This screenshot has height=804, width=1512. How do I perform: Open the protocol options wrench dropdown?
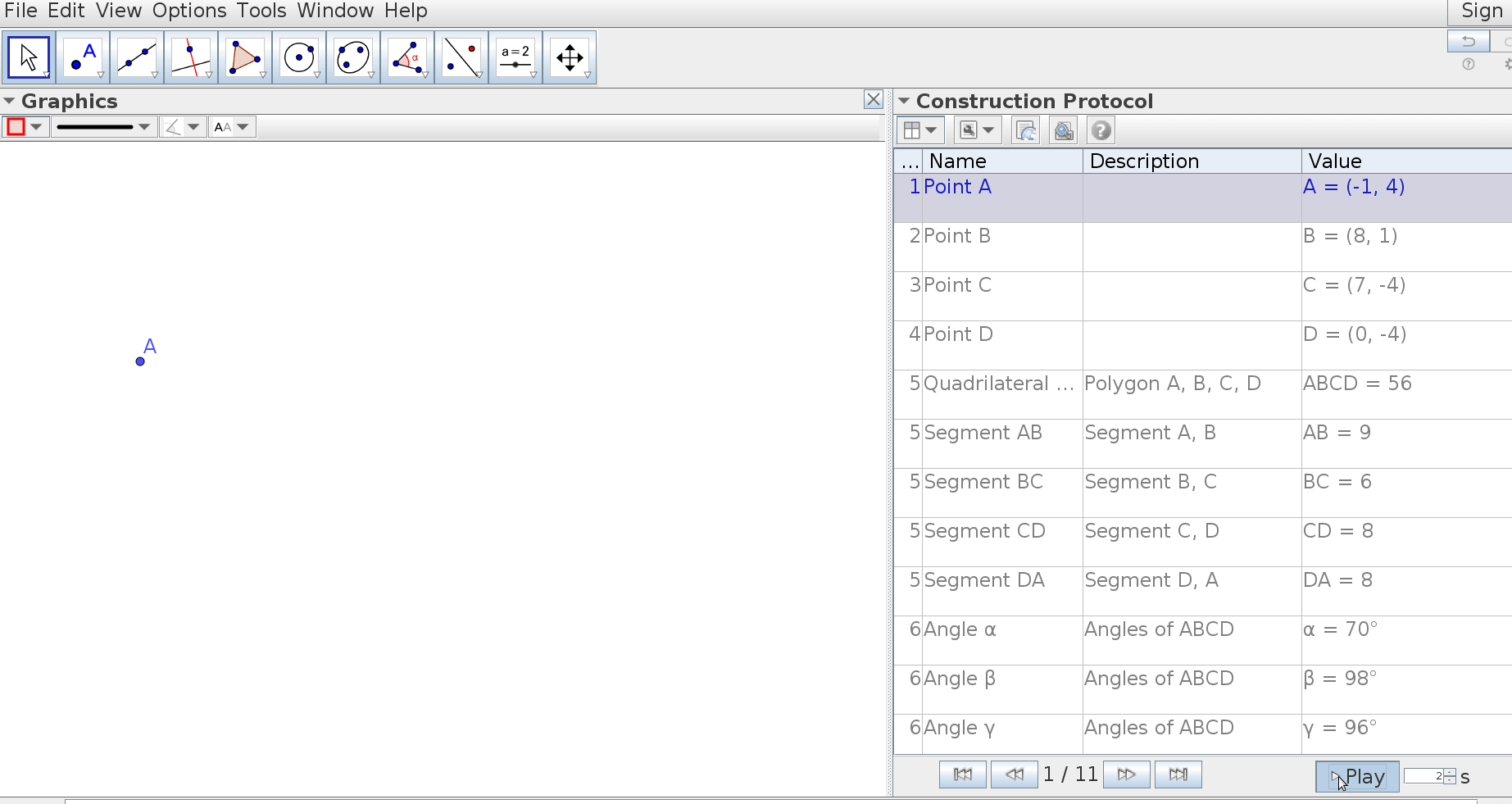978,130
